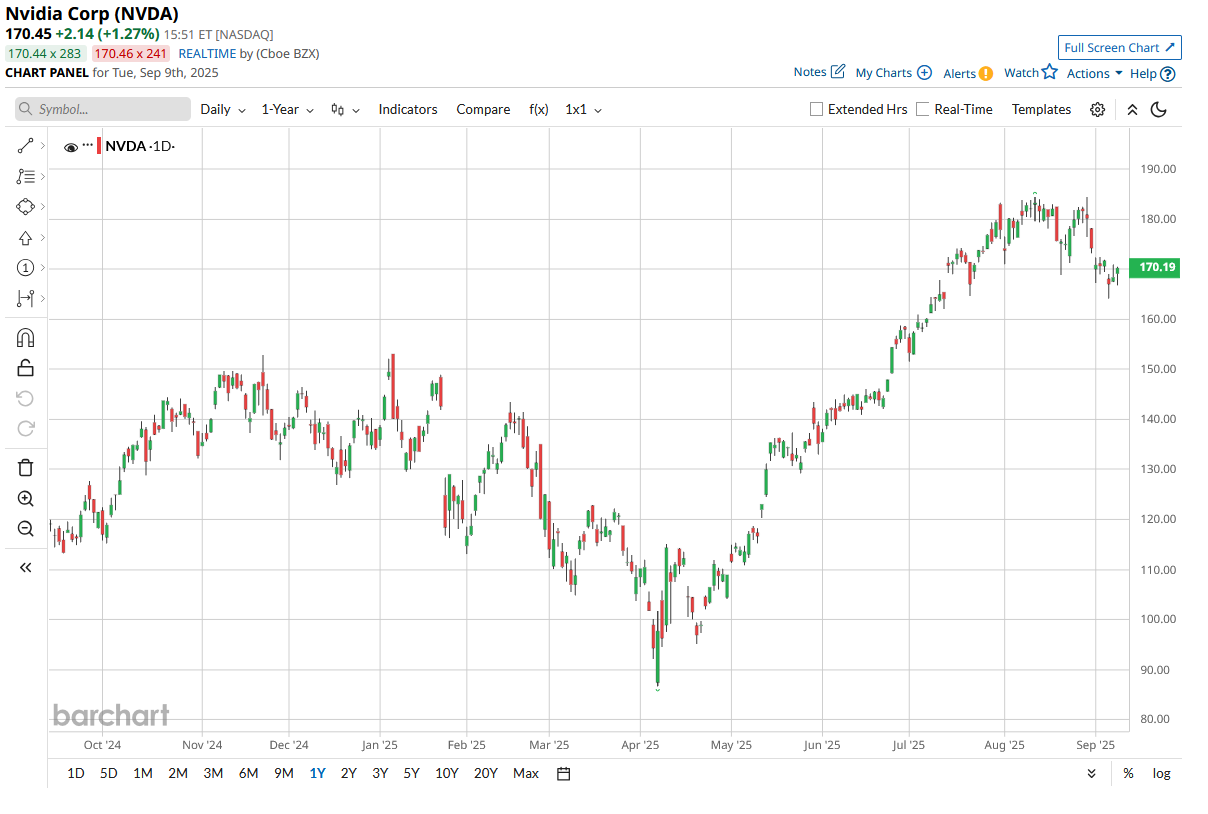1208x814 pixels.
Task: Select the numbered label annotation tool
Action: pos(26,267)
